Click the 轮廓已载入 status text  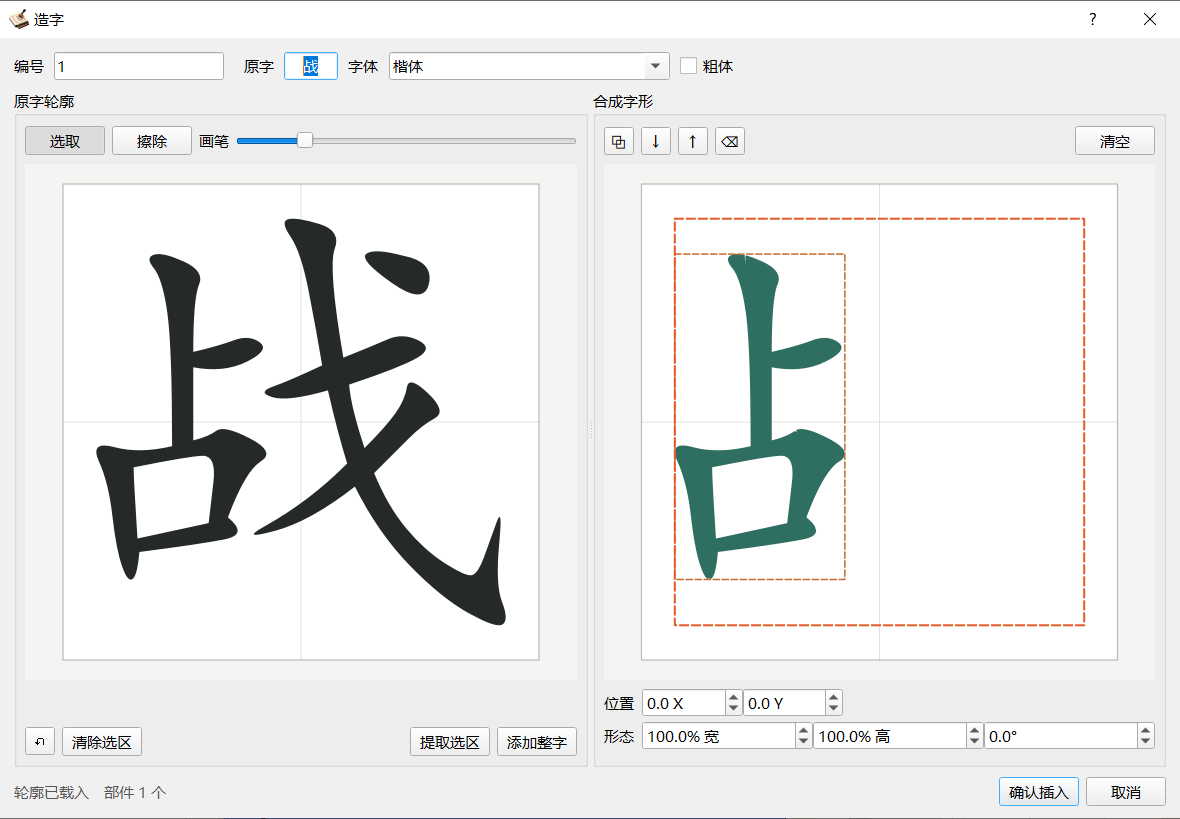51,792
